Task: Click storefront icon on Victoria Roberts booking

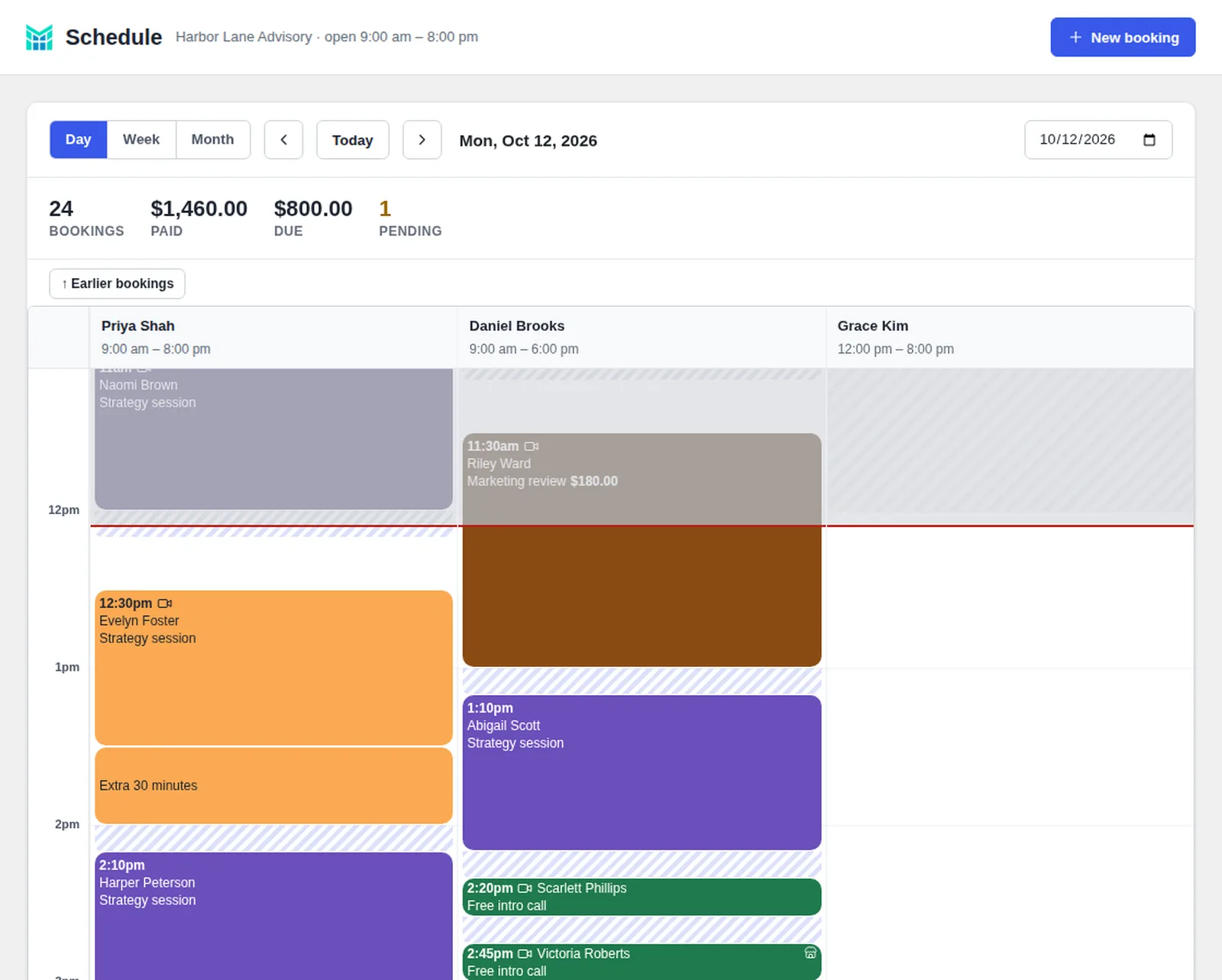Action: (x=810, y=953)
